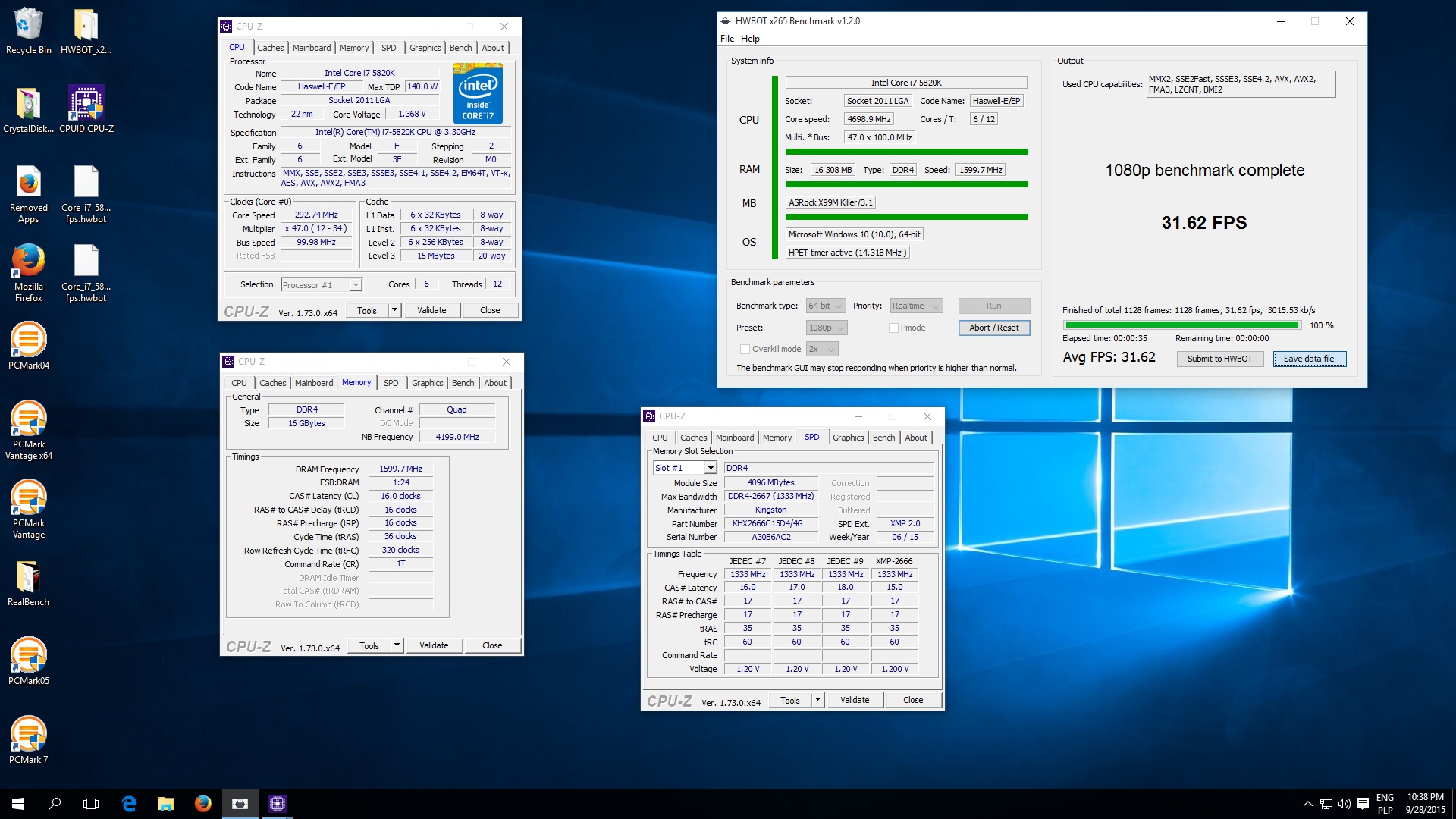Switch to HWBOT x265 taskbar item

click(240, 804)
